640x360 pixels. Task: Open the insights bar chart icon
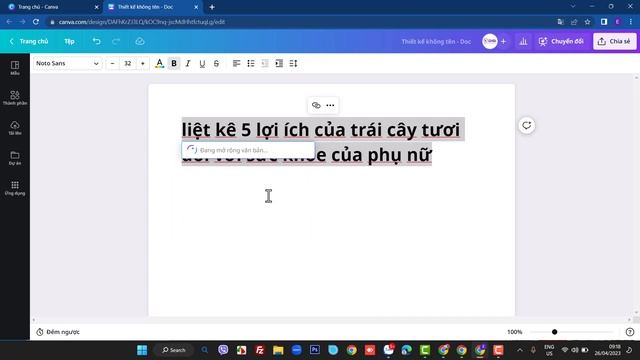coord(523,41)
